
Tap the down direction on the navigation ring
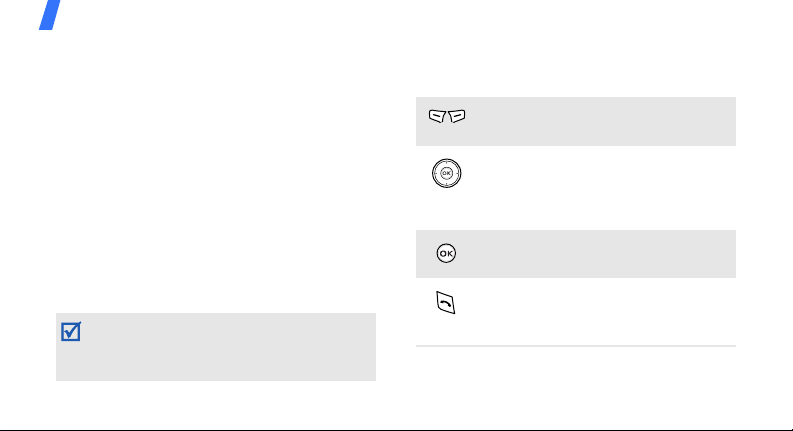tap(447, 185)
